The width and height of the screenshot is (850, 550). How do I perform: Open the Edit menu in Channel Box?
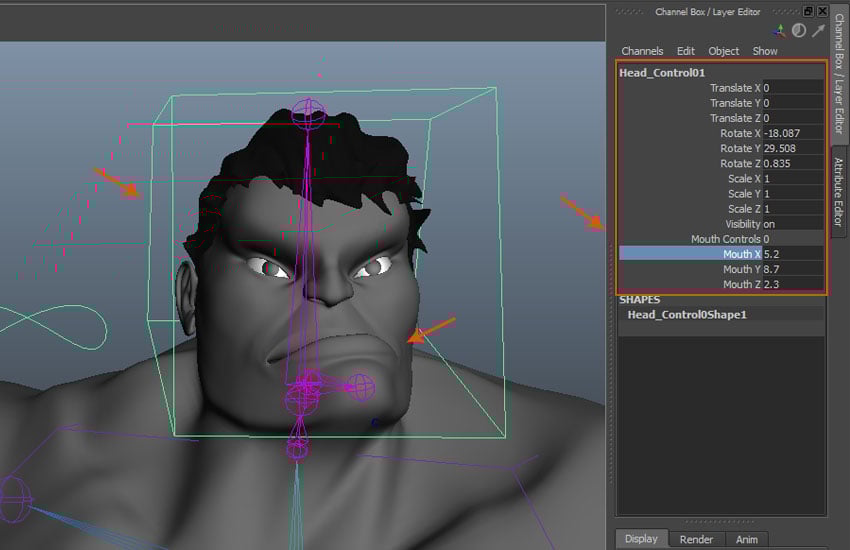685,51
